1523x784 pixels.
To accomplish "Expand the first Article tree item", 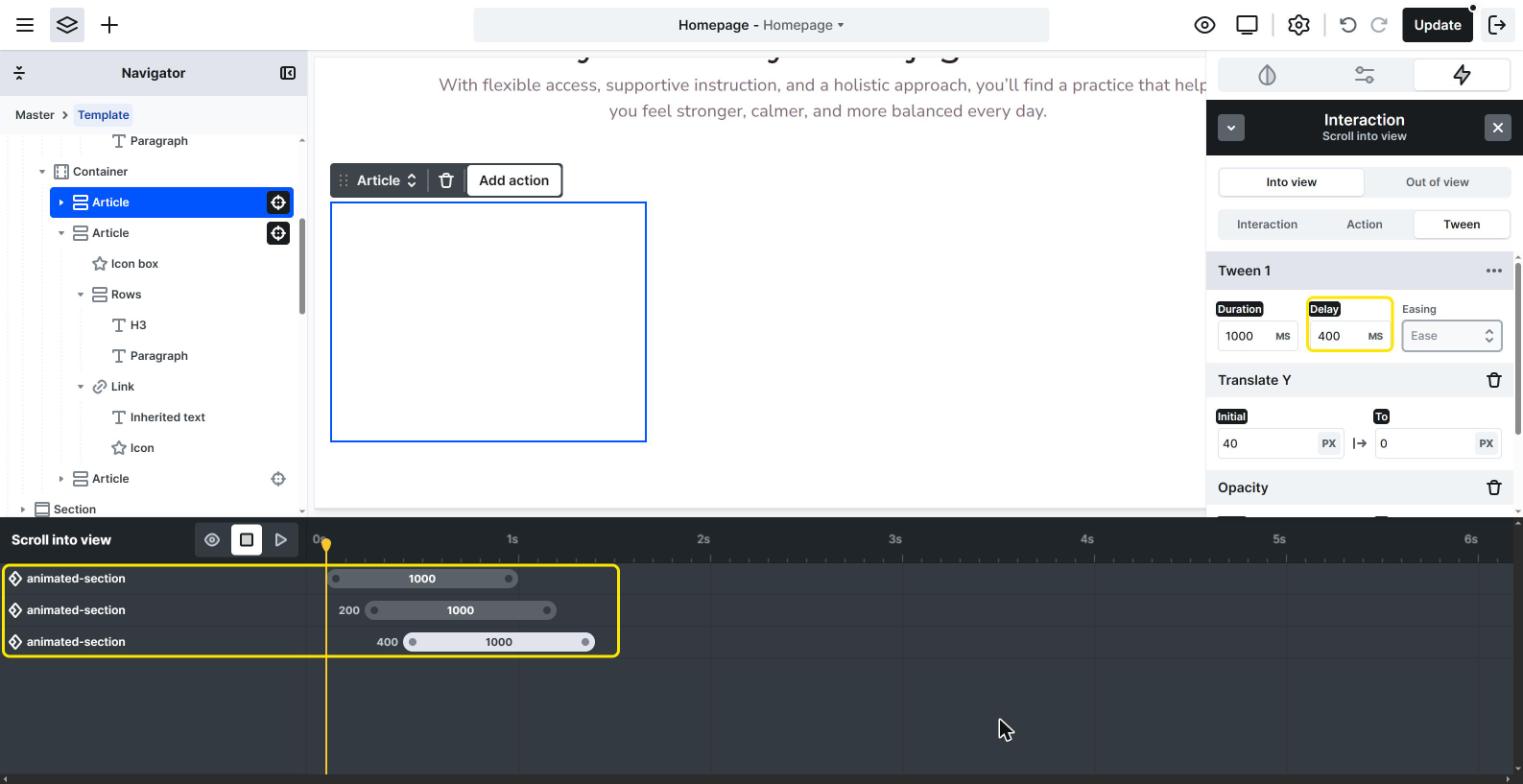I will 61,202.
